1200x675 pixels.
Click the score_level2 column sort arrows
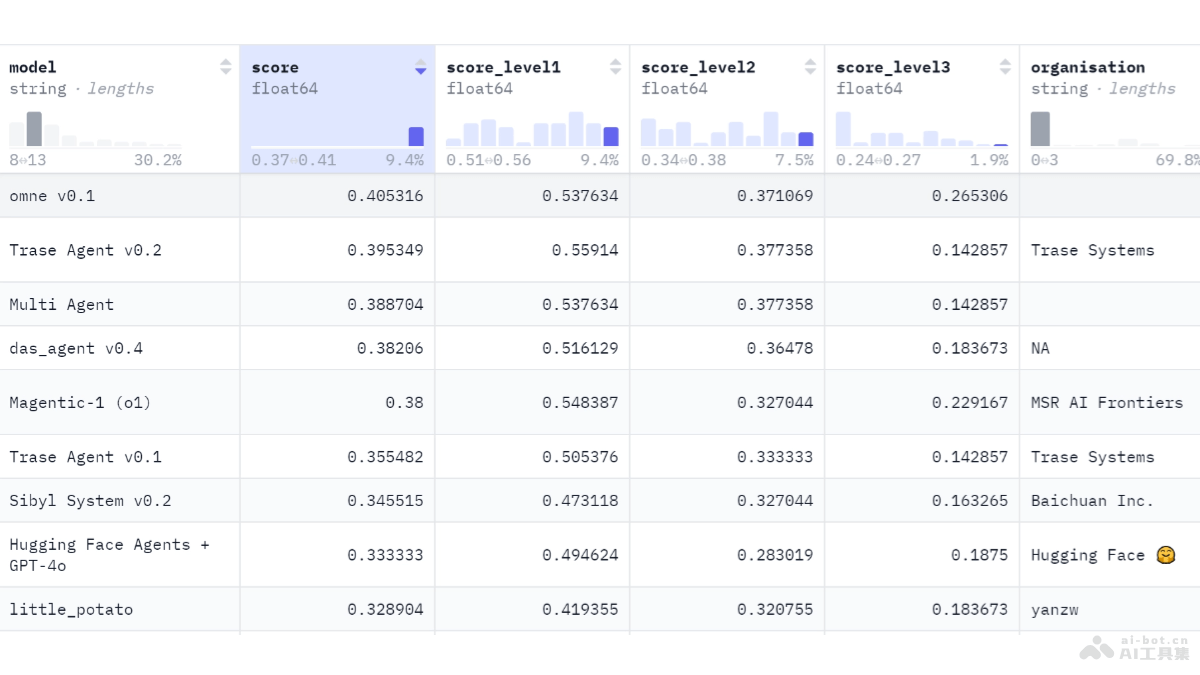click(810, 67)
